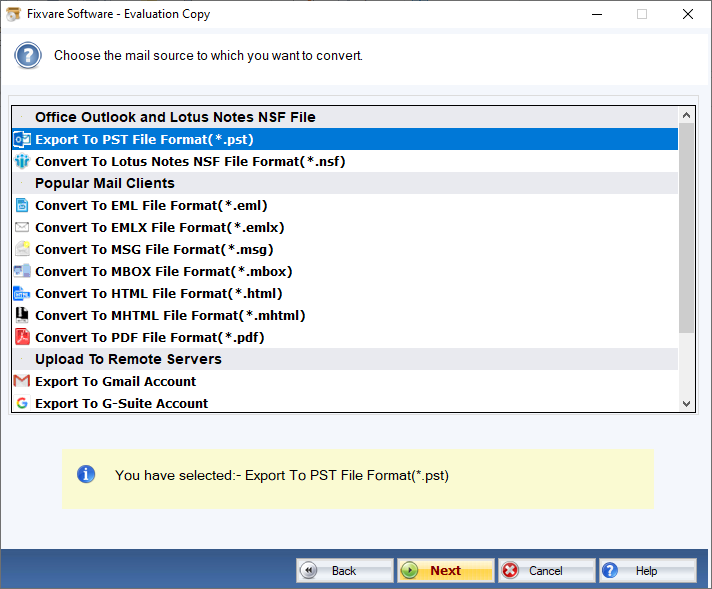Select Convert To MHTML File Format
This screenshot has width=712, height=589.
(x=345, y=315)
